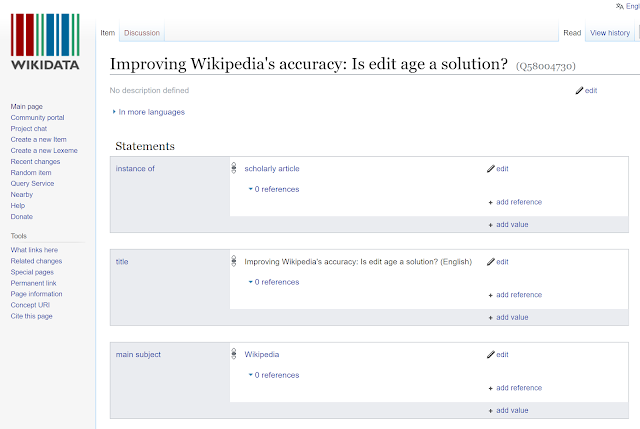Create a new Item
This screenshot has width=640, height=429.
tap(38, 140)
